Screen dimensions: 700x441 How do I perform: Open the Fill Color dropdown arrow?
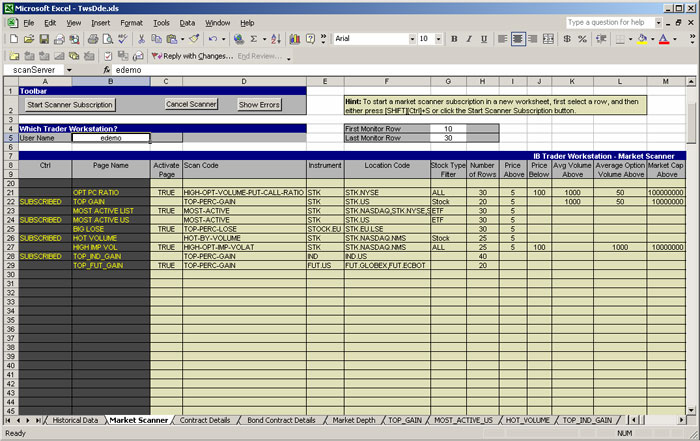click(x=652, y=39)
